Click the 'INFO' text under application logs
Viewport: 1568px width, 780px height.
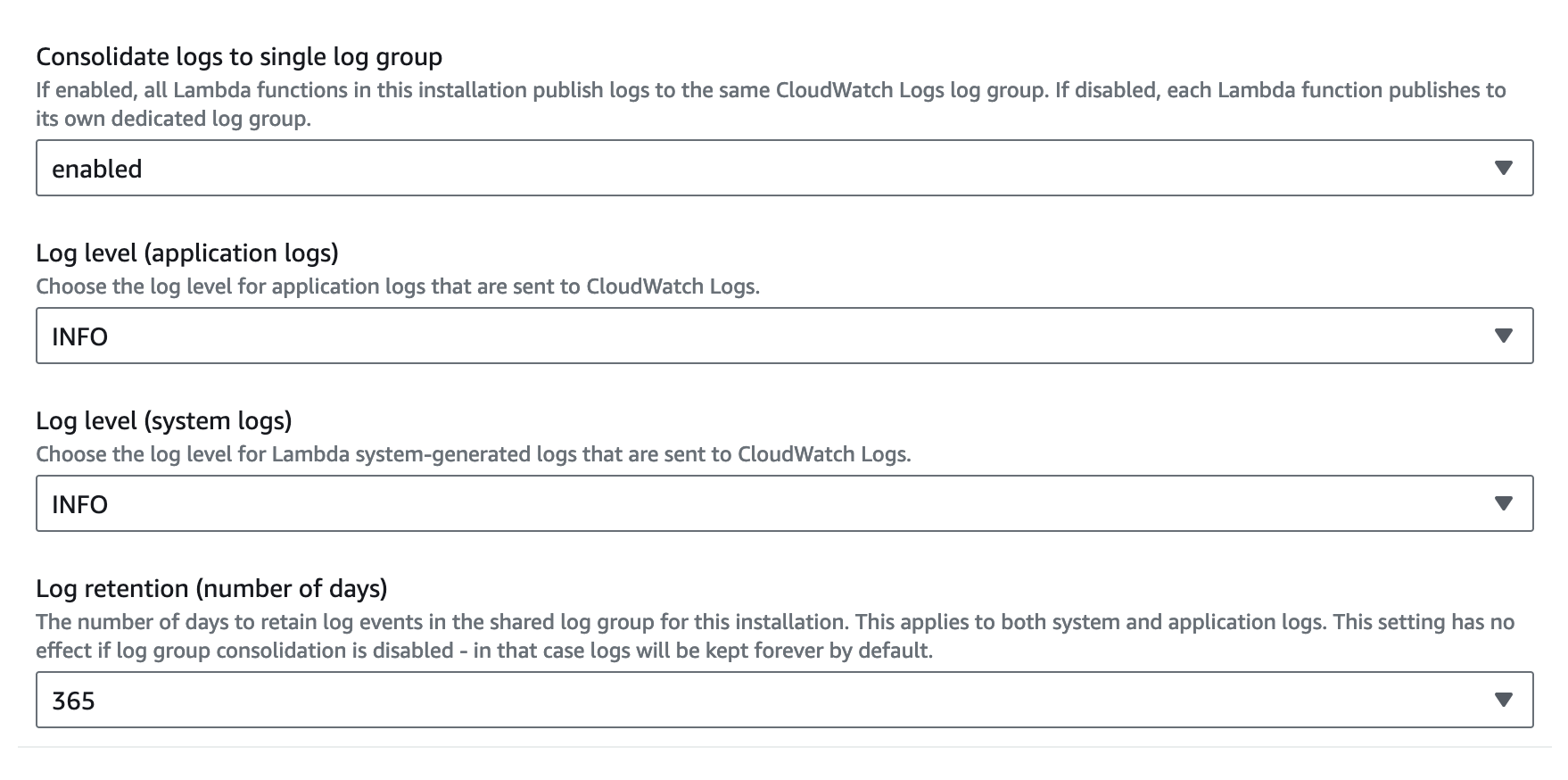[80, 336]
